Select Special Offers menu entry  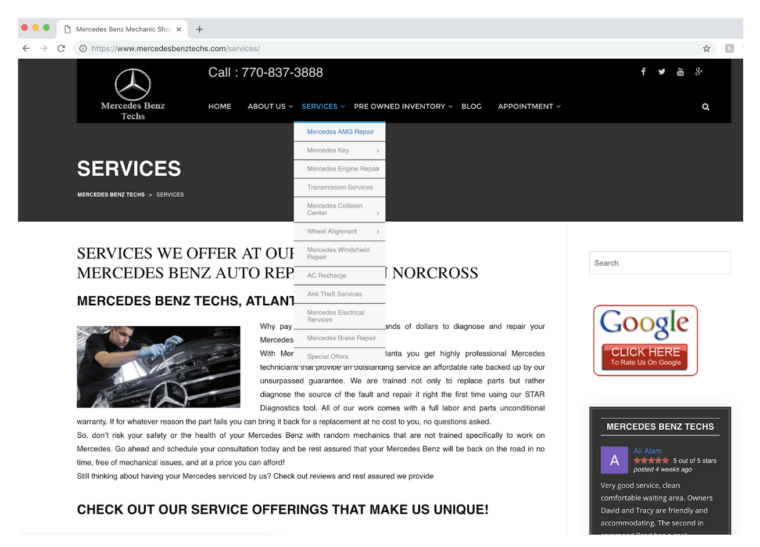[340, 356]
